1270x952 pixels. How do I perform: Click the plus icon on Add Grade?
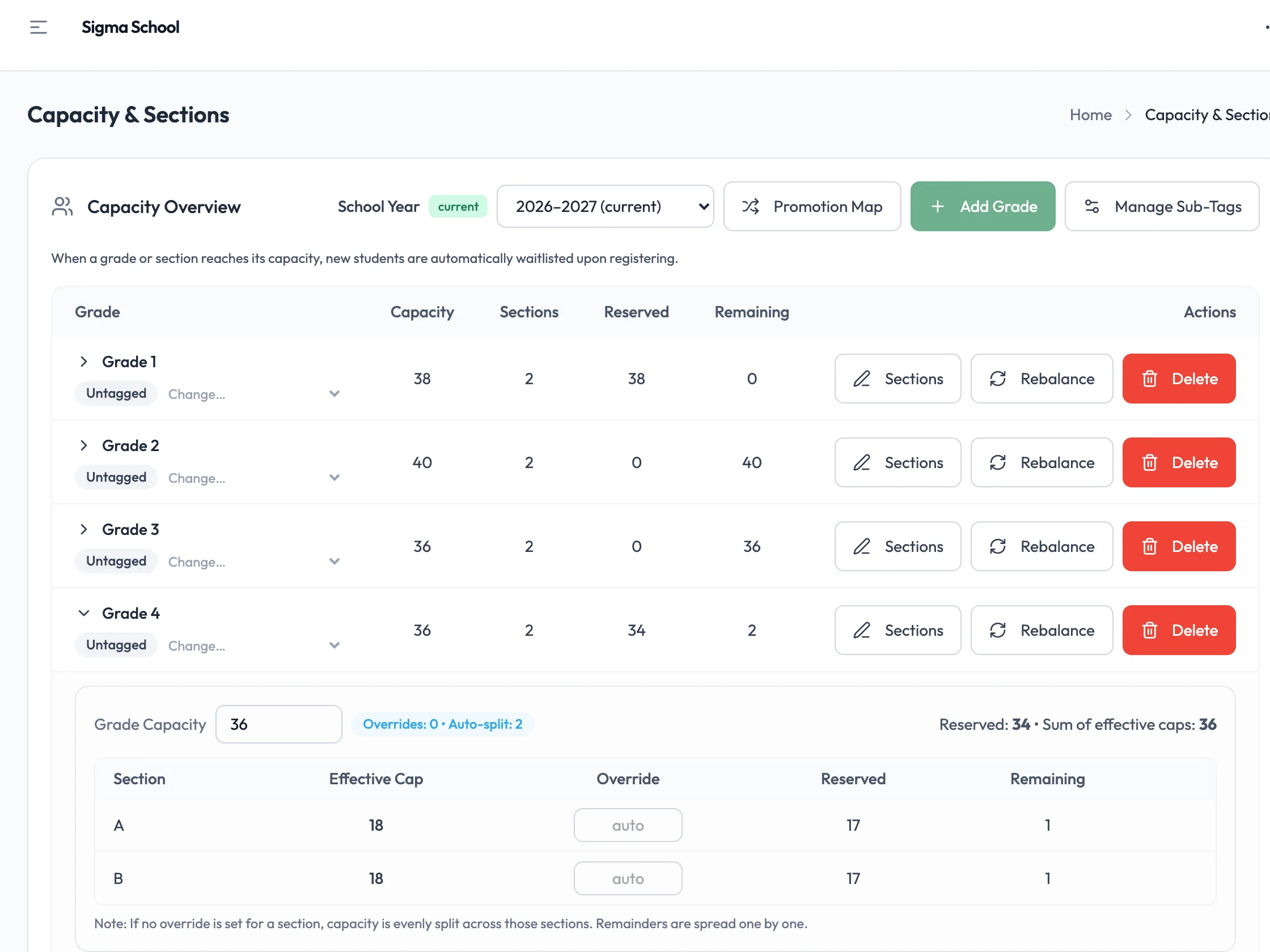(938, 207)
